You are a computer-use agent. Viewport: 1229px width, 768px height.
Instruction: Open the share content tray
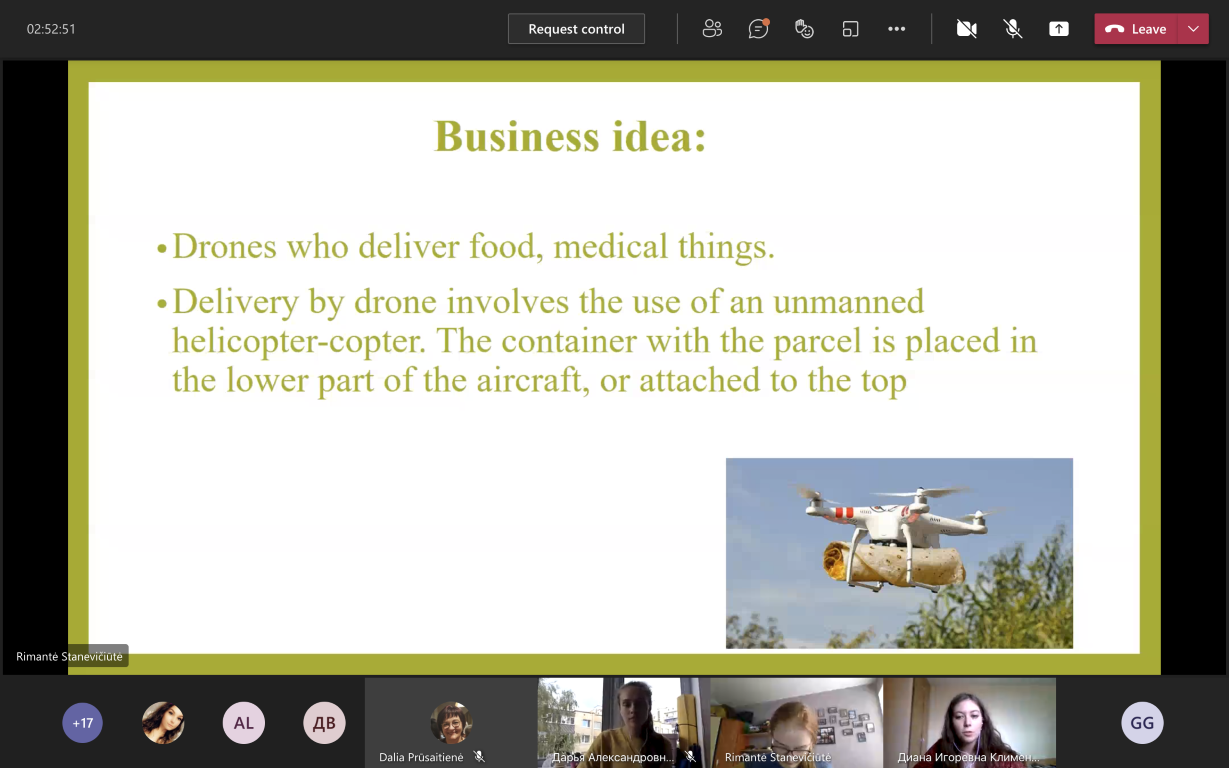[x=1059, y=29]
